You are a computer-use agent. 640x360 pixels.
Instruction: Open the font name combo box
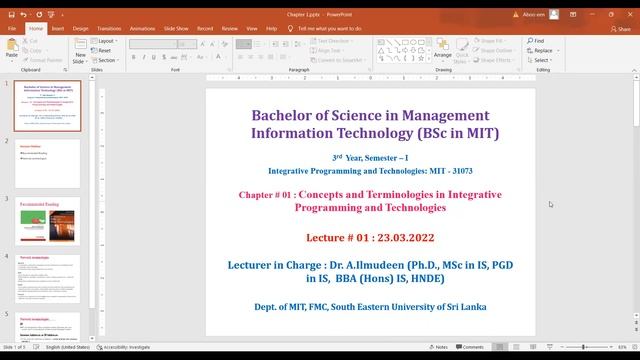pos(153,44)
